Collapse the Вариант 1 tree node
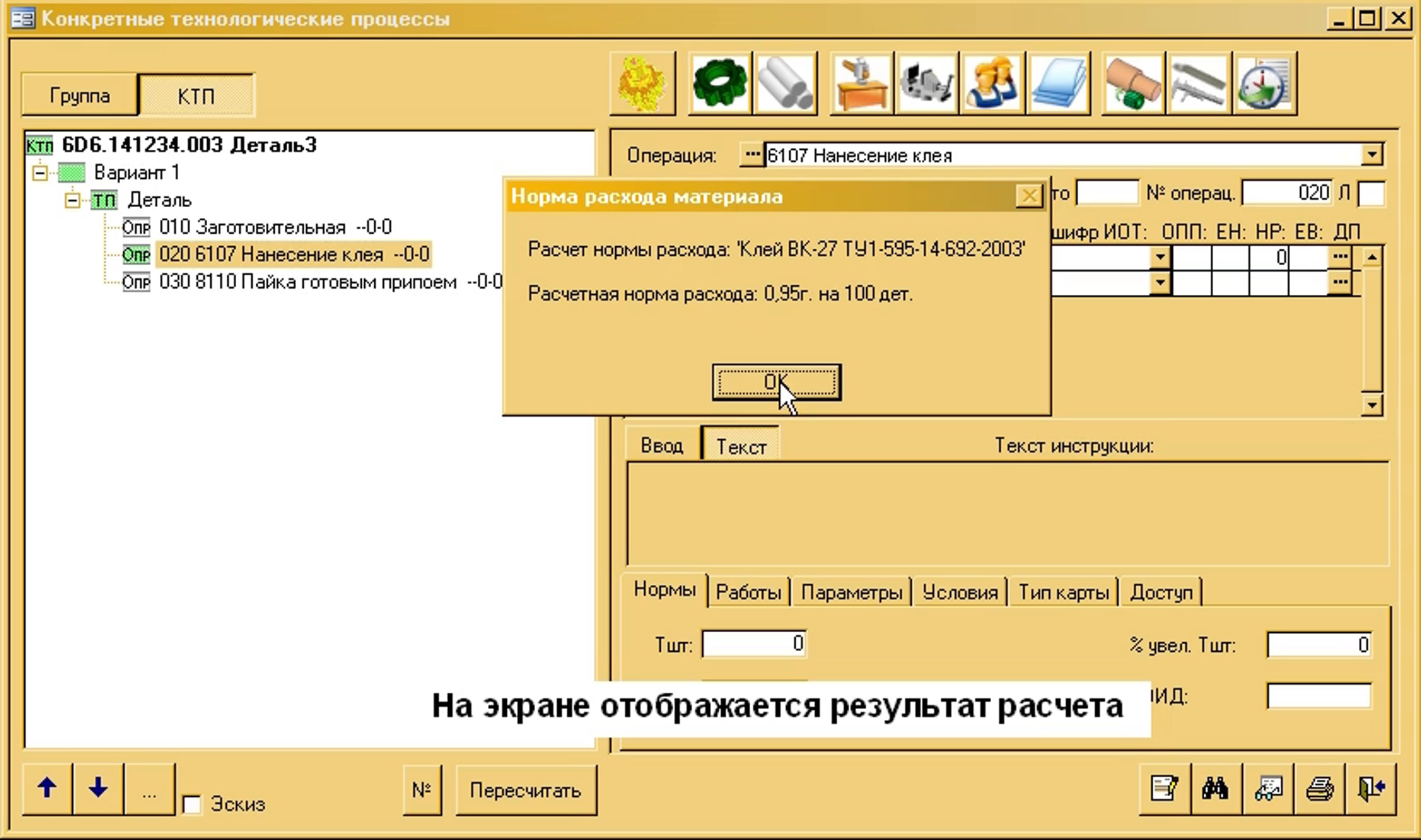Screen dimensions: 1421x840 40,173
